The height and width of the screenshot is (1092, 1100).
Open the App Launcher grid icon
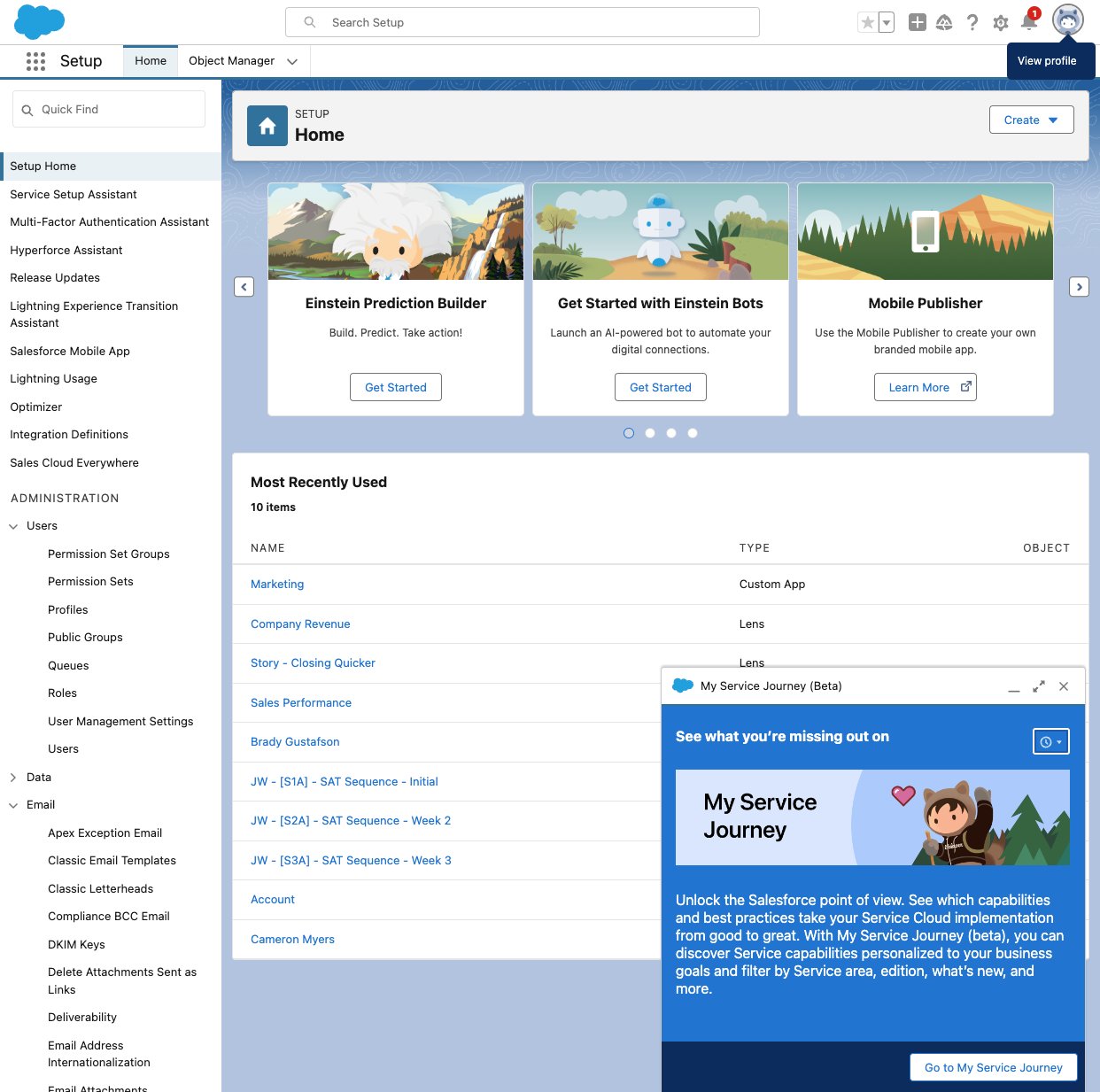[x=35, y=61]
